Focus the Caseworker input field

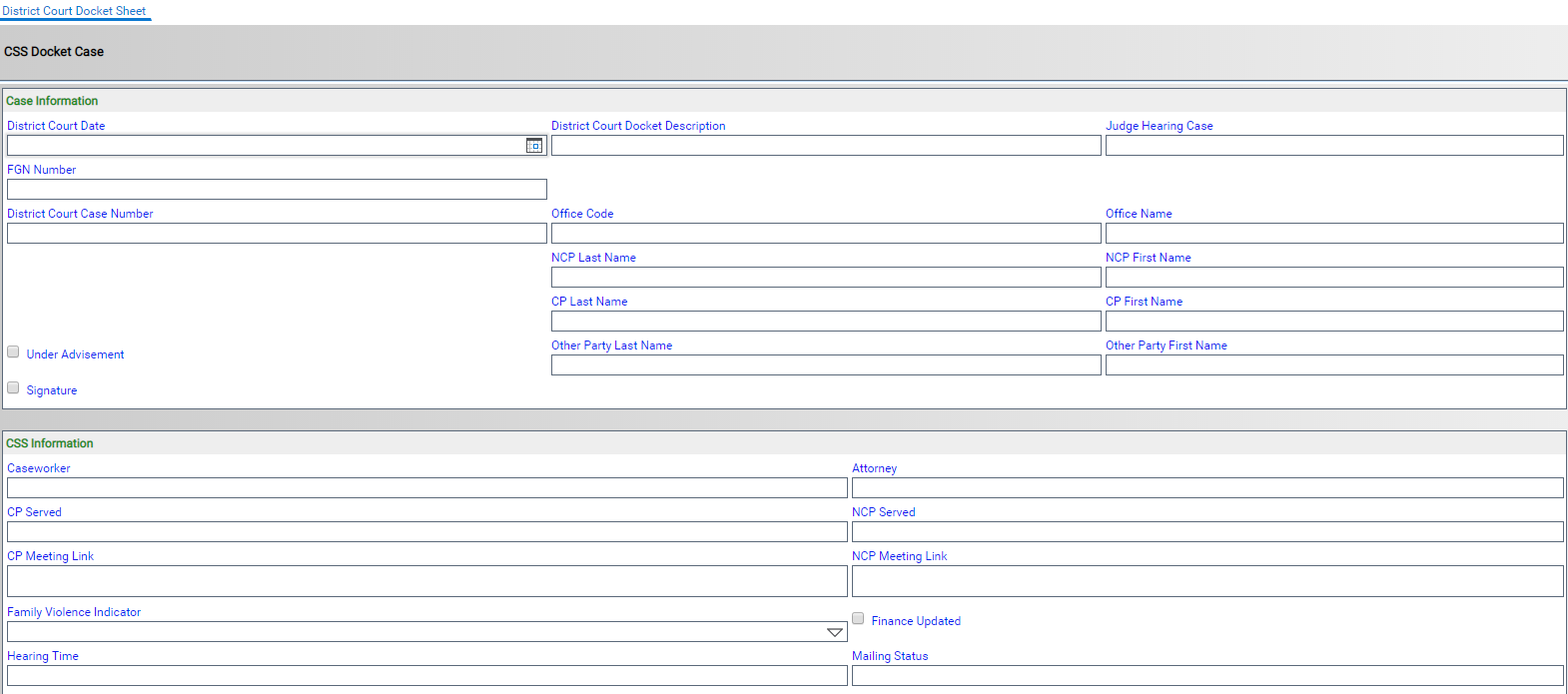(x=427, y=488)
